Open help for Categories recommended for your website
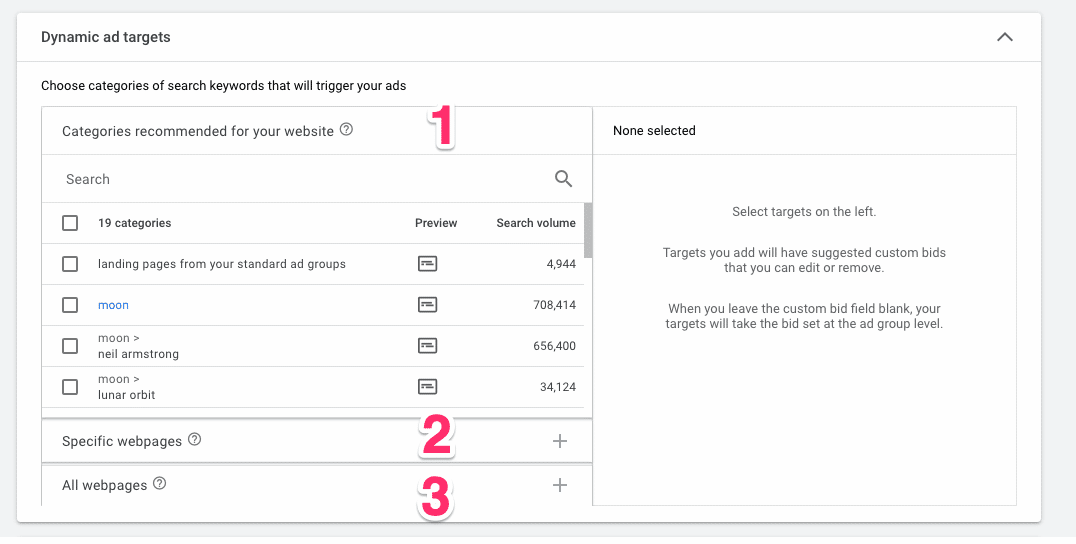 (x=347, y=129)
